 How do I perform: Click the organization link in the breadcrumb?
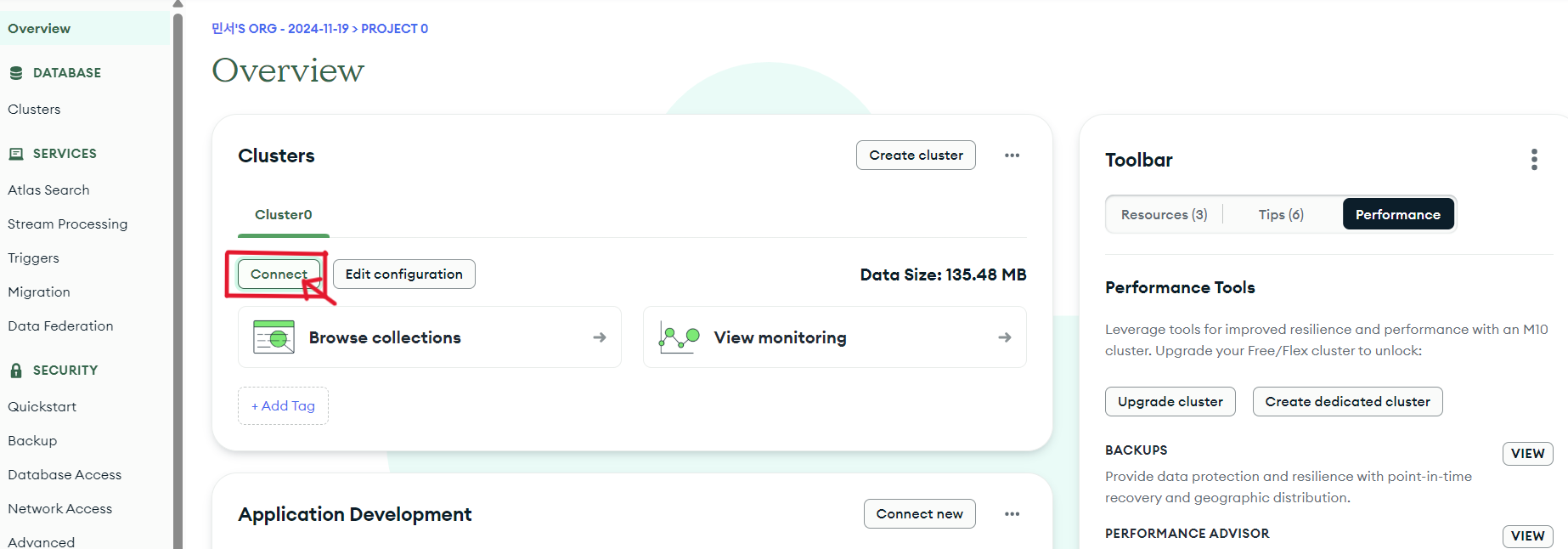(x=280, y=29)
